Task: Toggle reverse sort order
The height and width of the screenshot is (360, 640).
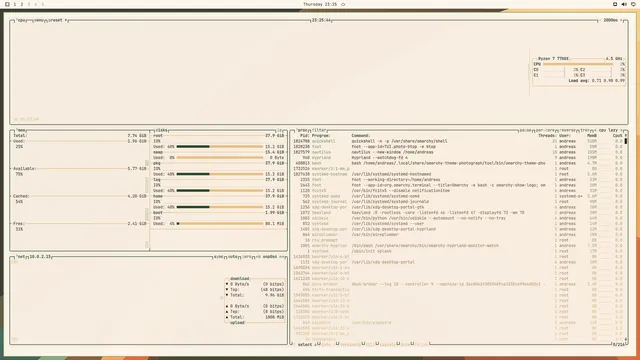Action: coord(567,130)
